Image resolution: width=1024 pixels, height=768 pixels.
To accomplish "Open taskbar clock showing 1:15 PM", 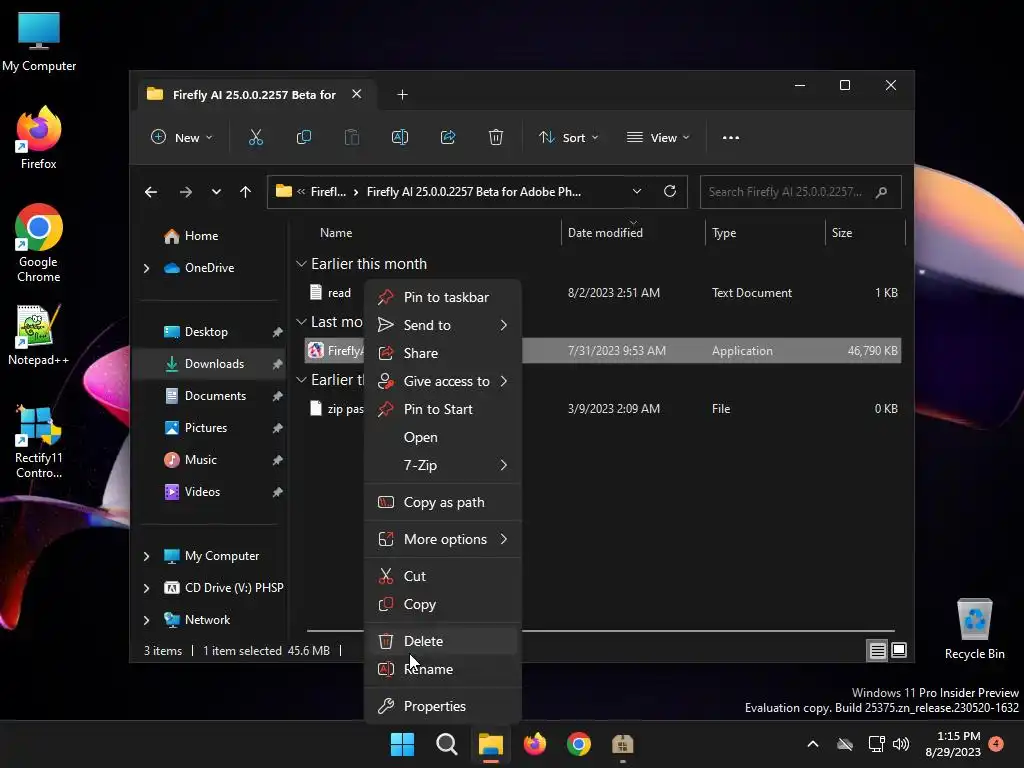I will (x=953, y=744).
